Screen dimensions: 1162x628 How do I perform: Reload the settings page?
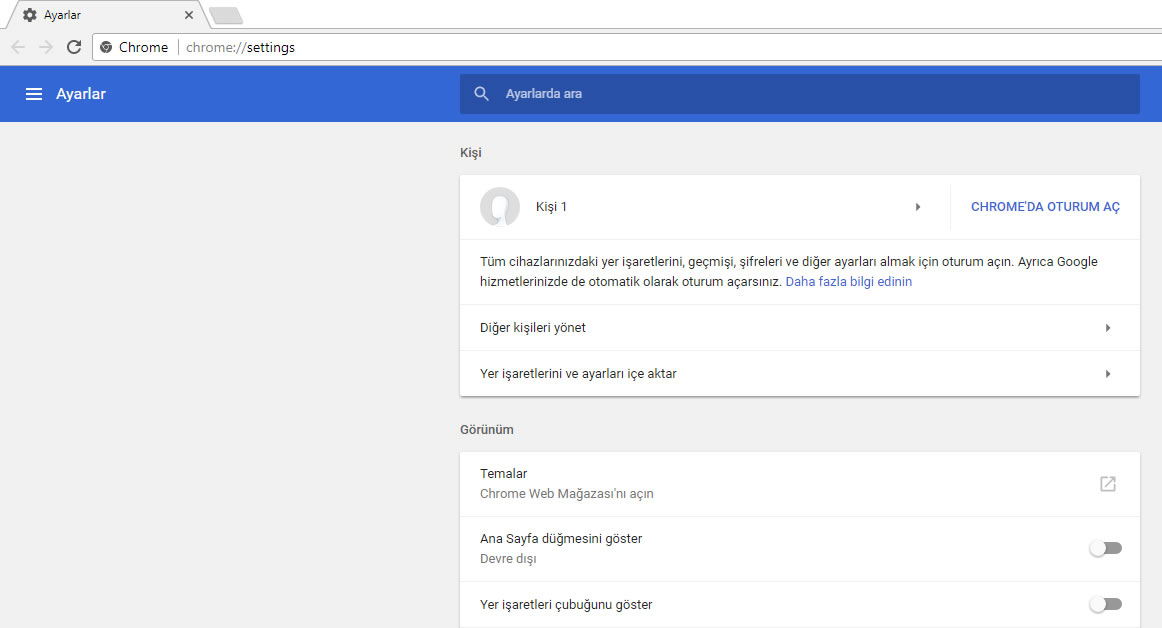(x=74, y=47)
